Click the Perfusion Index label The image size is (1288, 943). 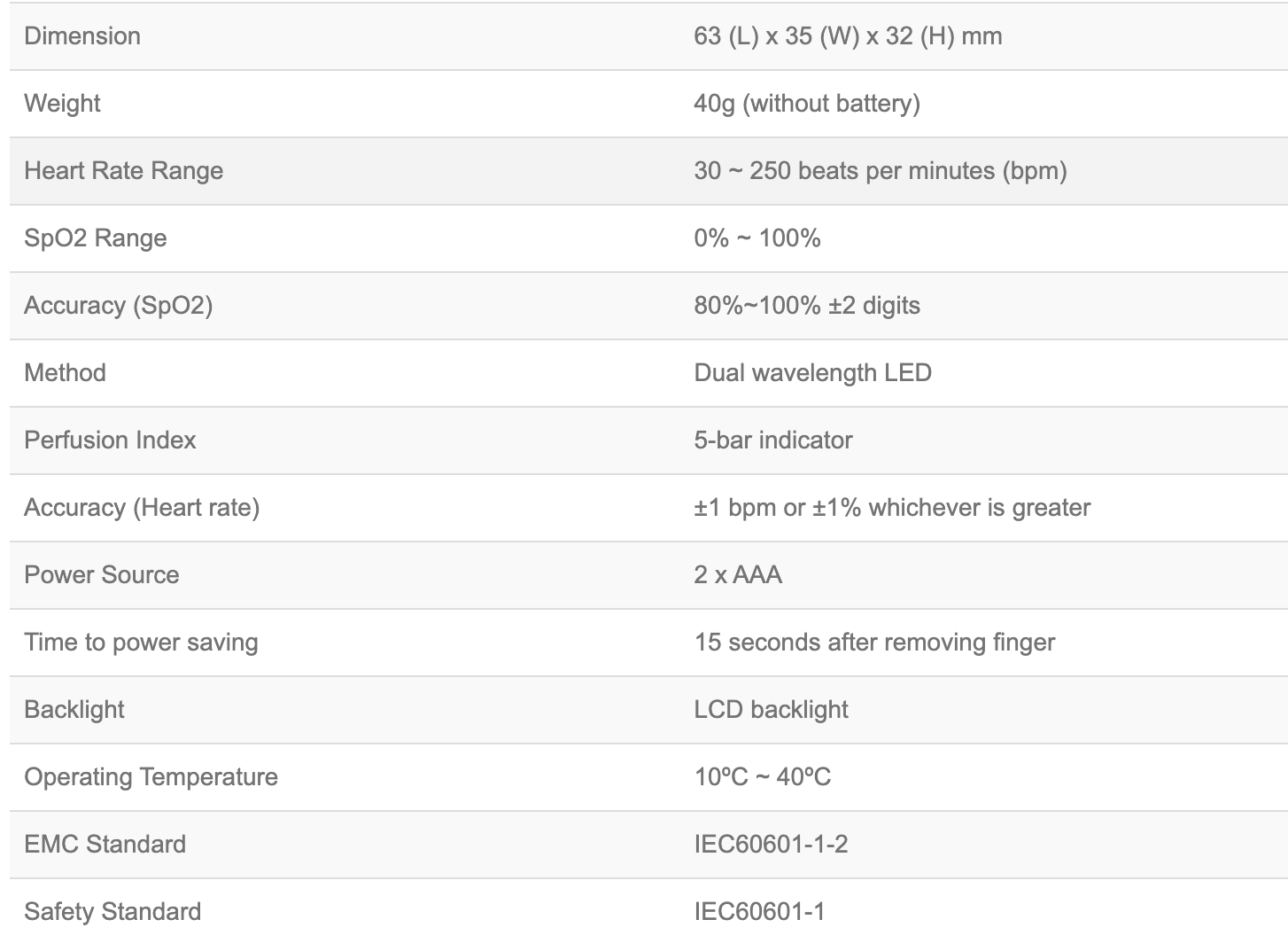[110, 440]
